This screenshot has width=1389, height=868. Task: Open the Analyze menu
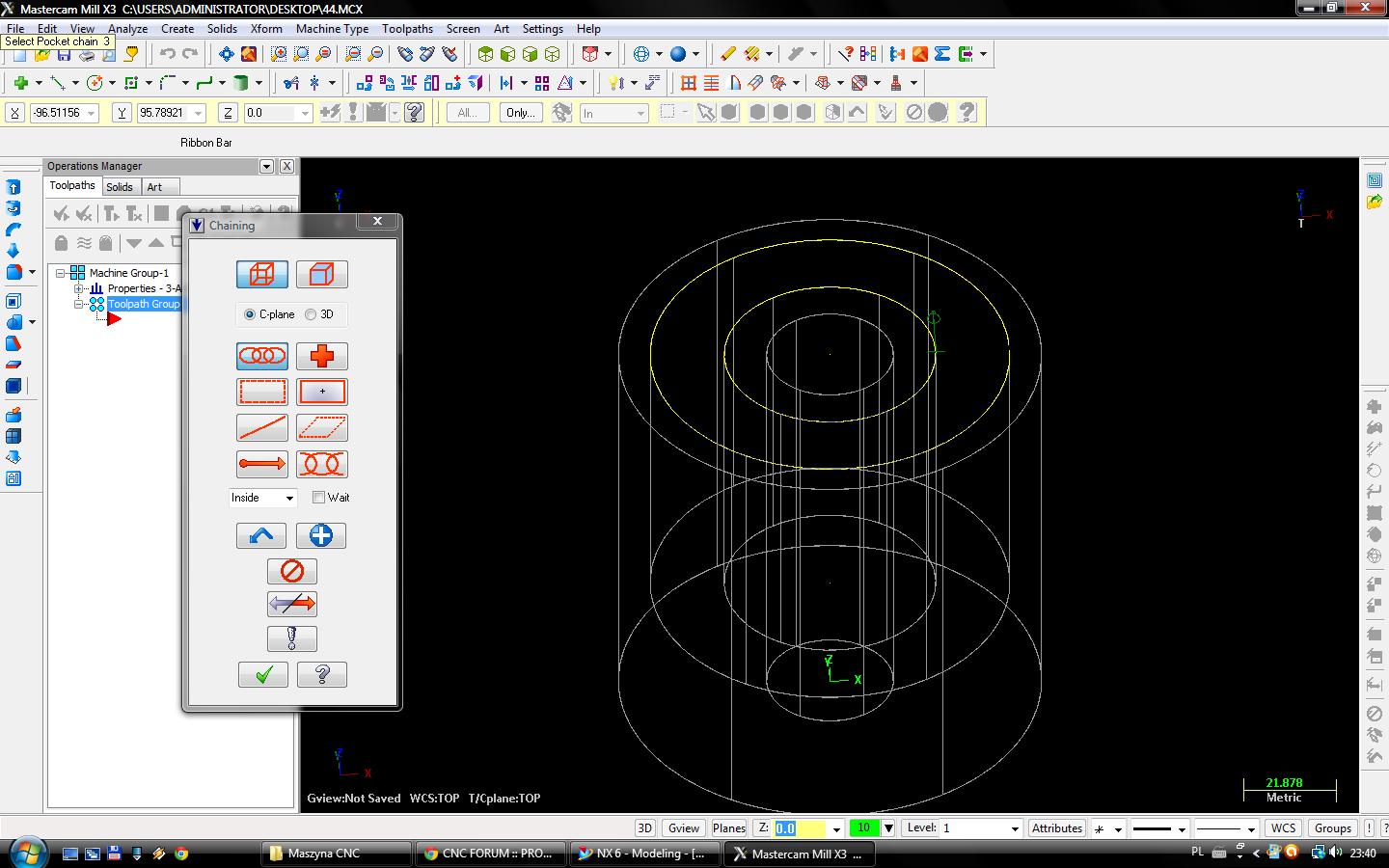[x=127, y=28]
